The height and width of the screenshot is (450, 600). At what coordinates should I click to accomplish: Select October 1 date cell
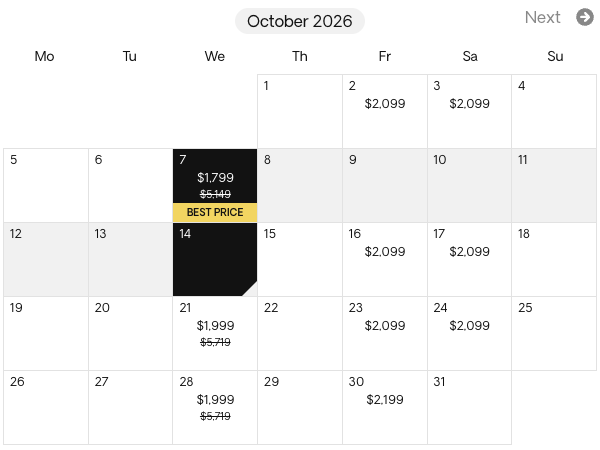coord(300,111)
